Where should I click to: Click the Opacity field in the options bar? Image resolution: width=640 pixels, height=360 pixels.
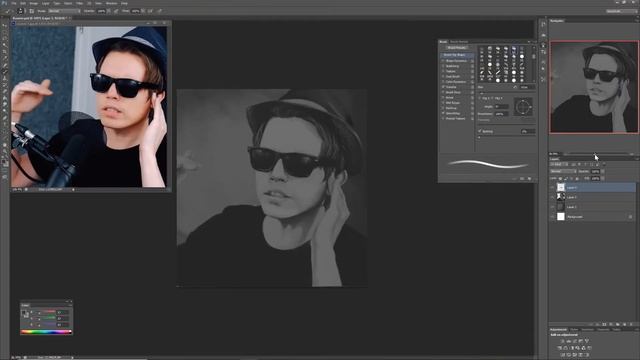click(102, 11)
